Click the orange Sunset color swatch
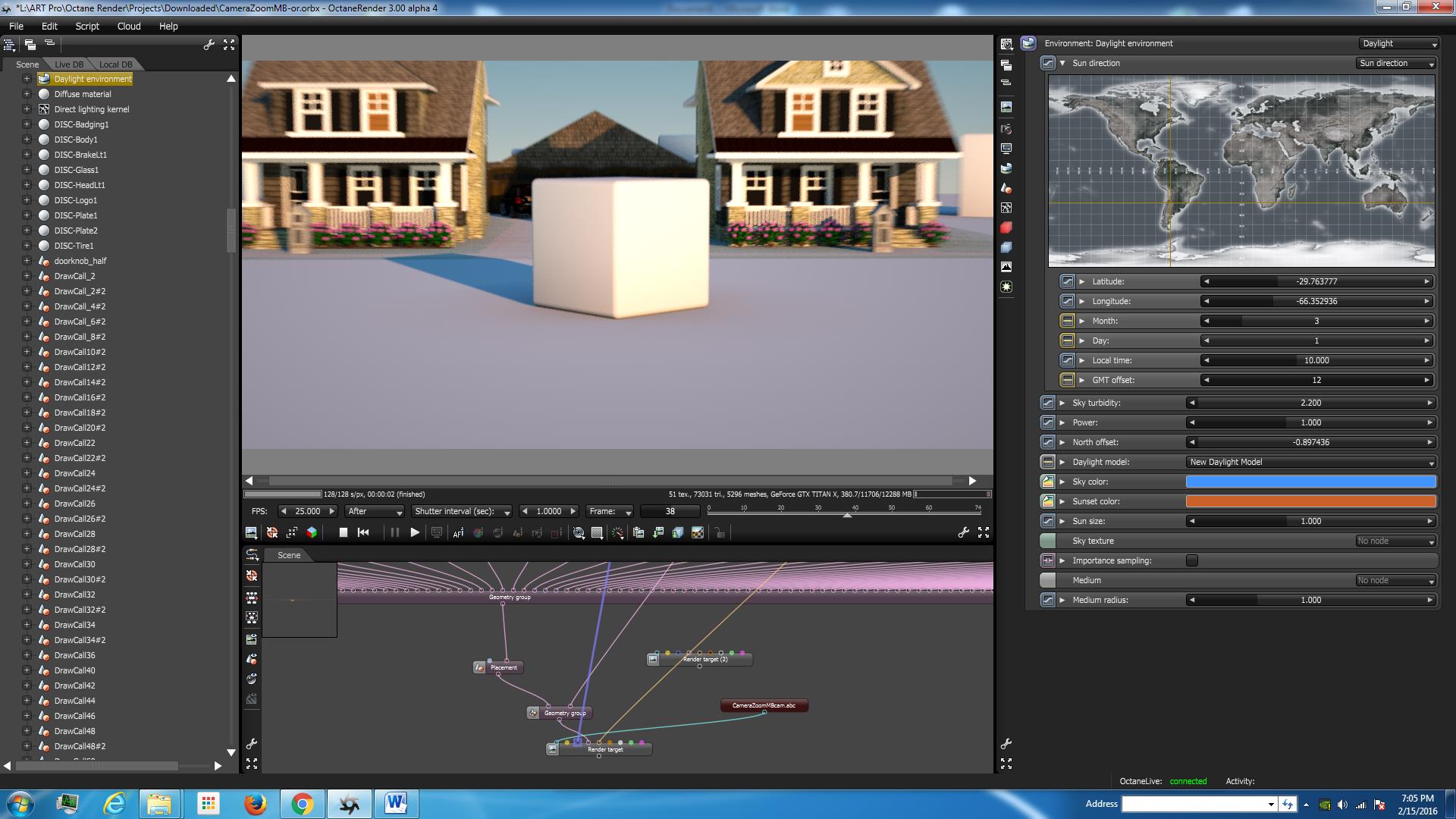Viewport: 1456px width, 819px height. coord(1310,501)
